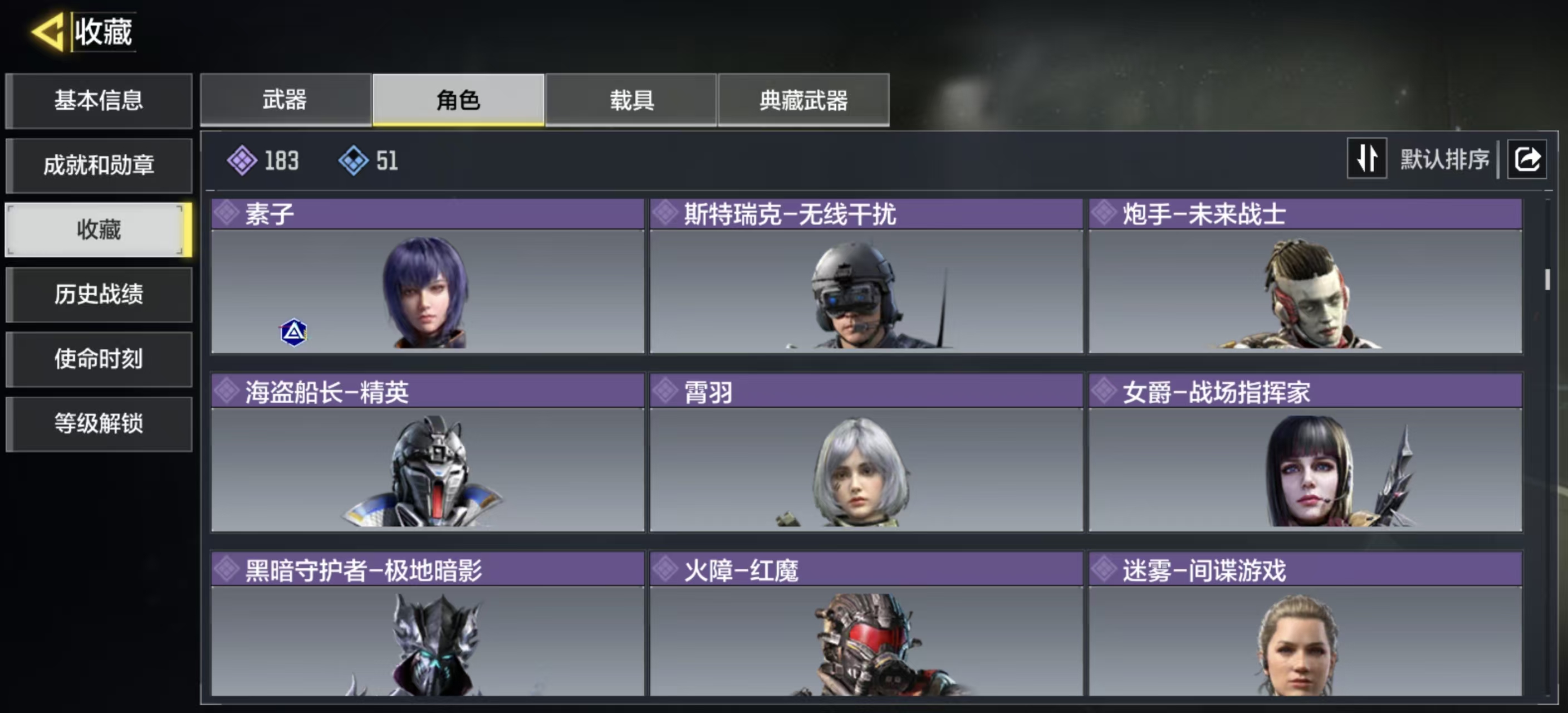Click the diamond icon beside 雷羽 title

tap(665, 391)
